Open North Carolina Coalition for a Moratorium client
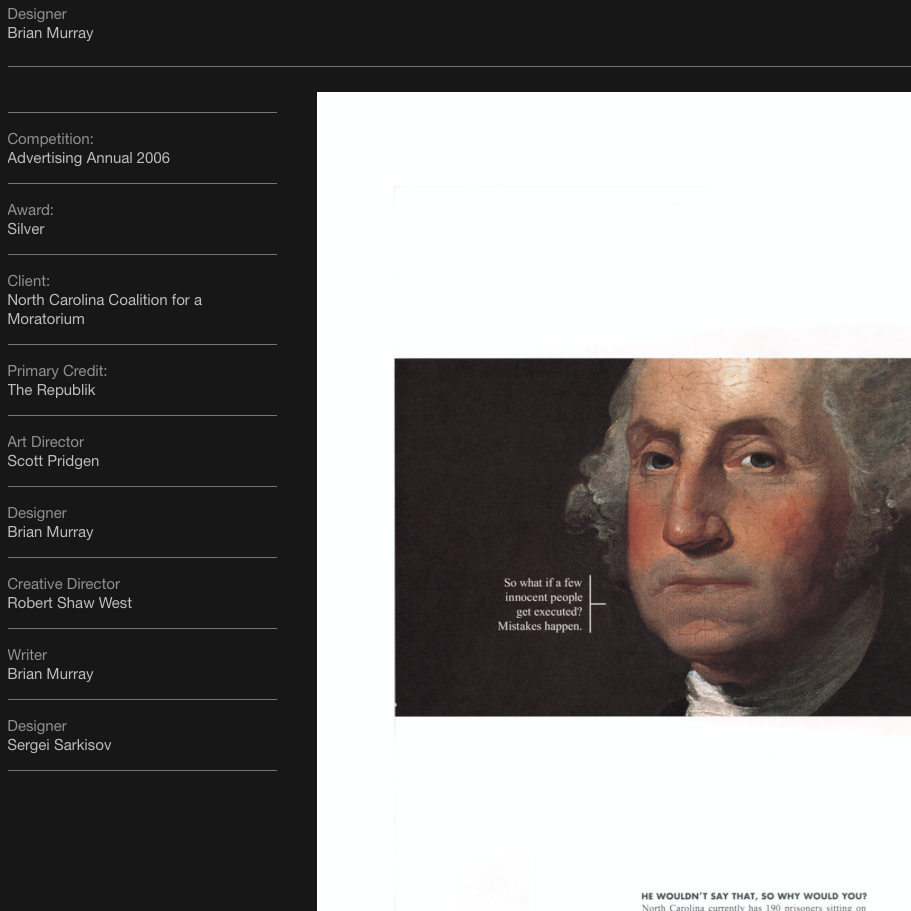Viewport: 911px width, 911px height. (105, 309)
